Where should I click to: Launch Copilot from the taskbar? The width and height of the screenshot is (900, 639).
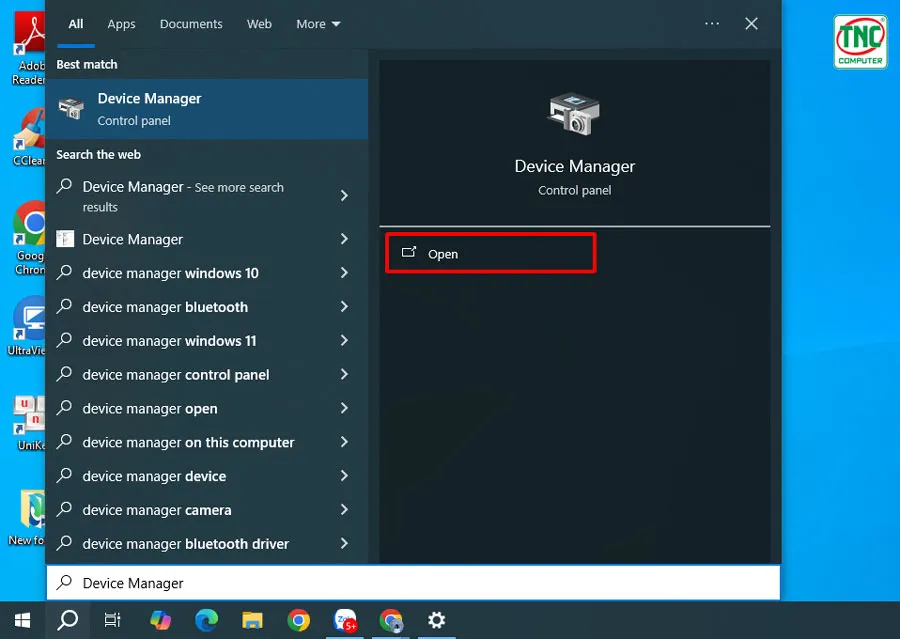click(x=160, y=620)
